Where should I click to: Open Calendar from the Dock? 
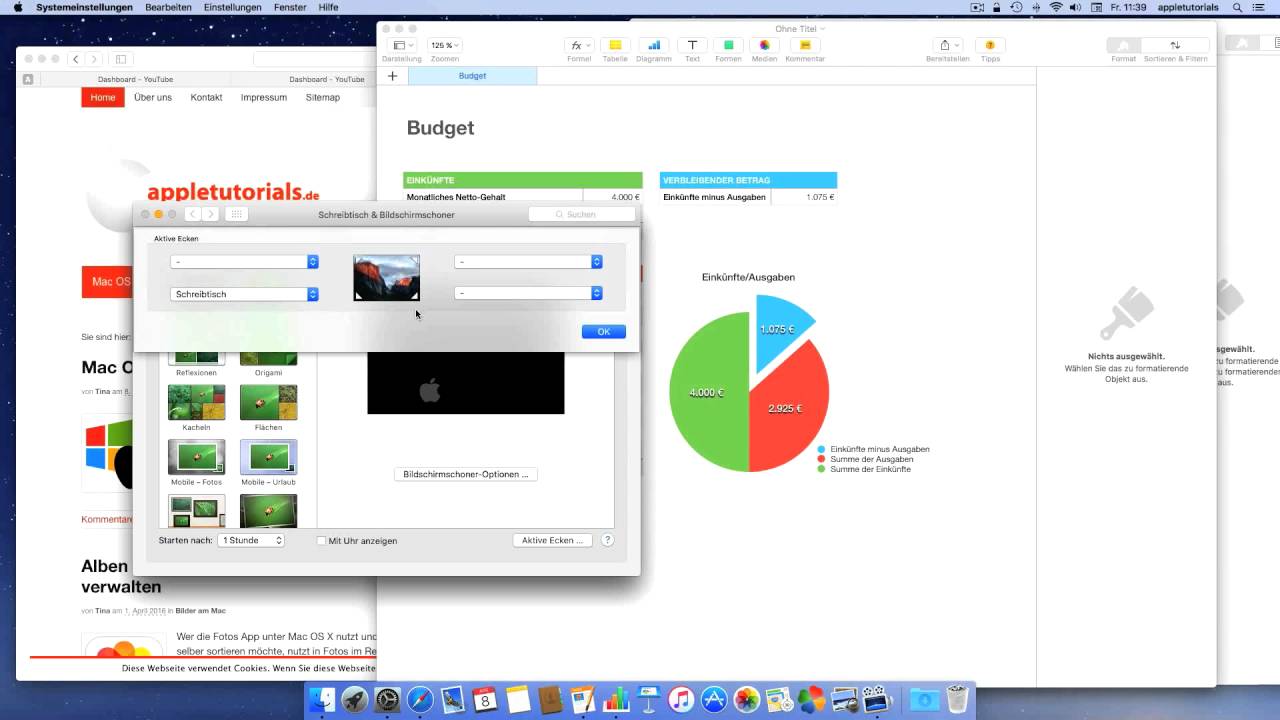(485, 699)
